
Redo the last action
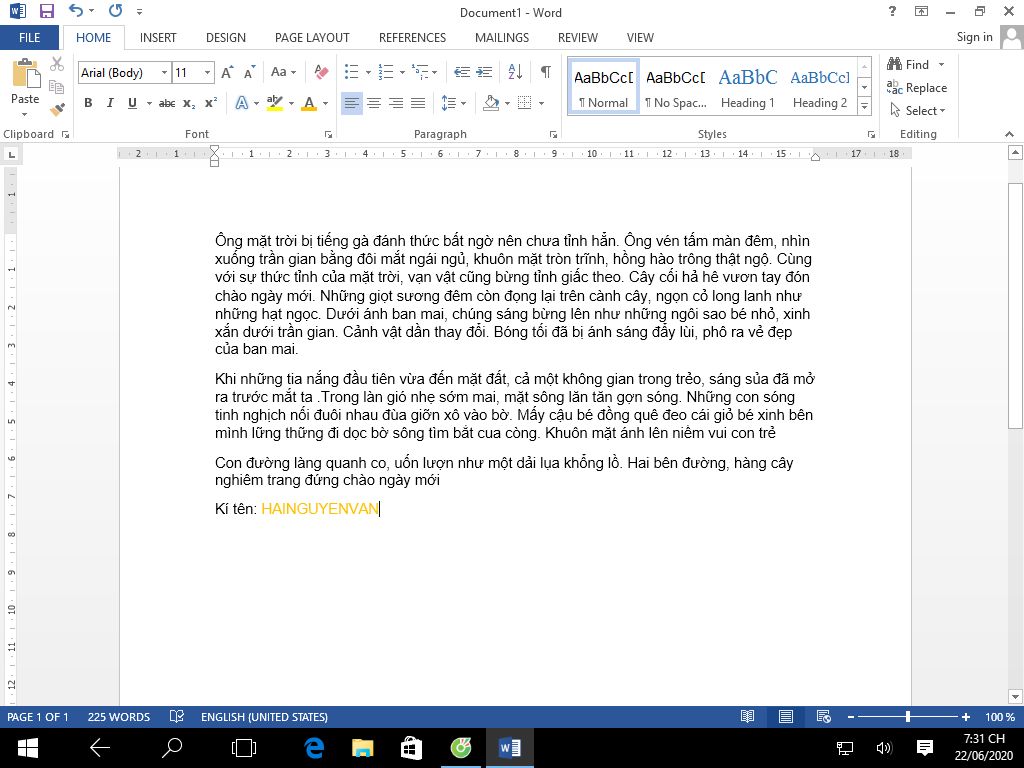pyautogui.click(x=116, y=11)
